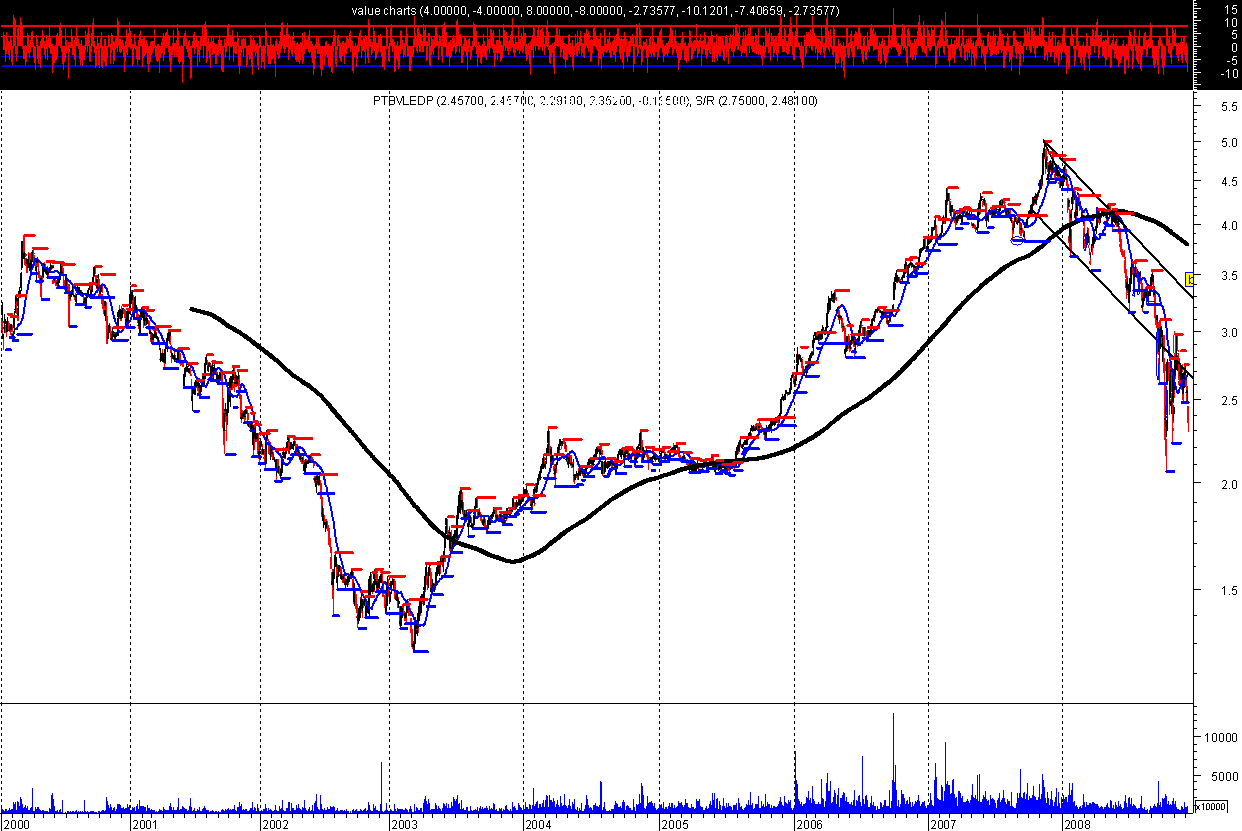Viewport: 1242px width, 831px height.
Task: Click the 2008 year label on the time axis
Action: point(1077,825)
